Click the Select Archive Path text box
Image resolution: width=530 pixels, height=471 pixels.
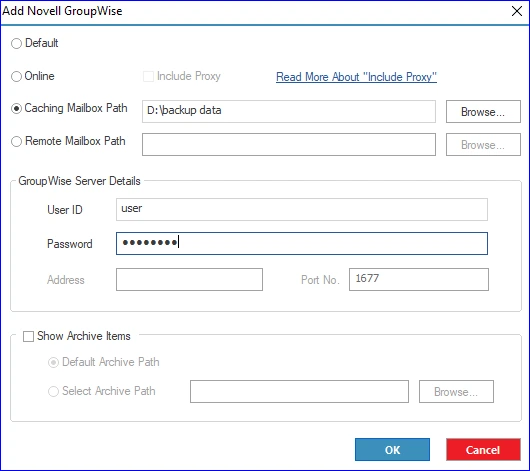pyautogui.click(x=299, y=392)
